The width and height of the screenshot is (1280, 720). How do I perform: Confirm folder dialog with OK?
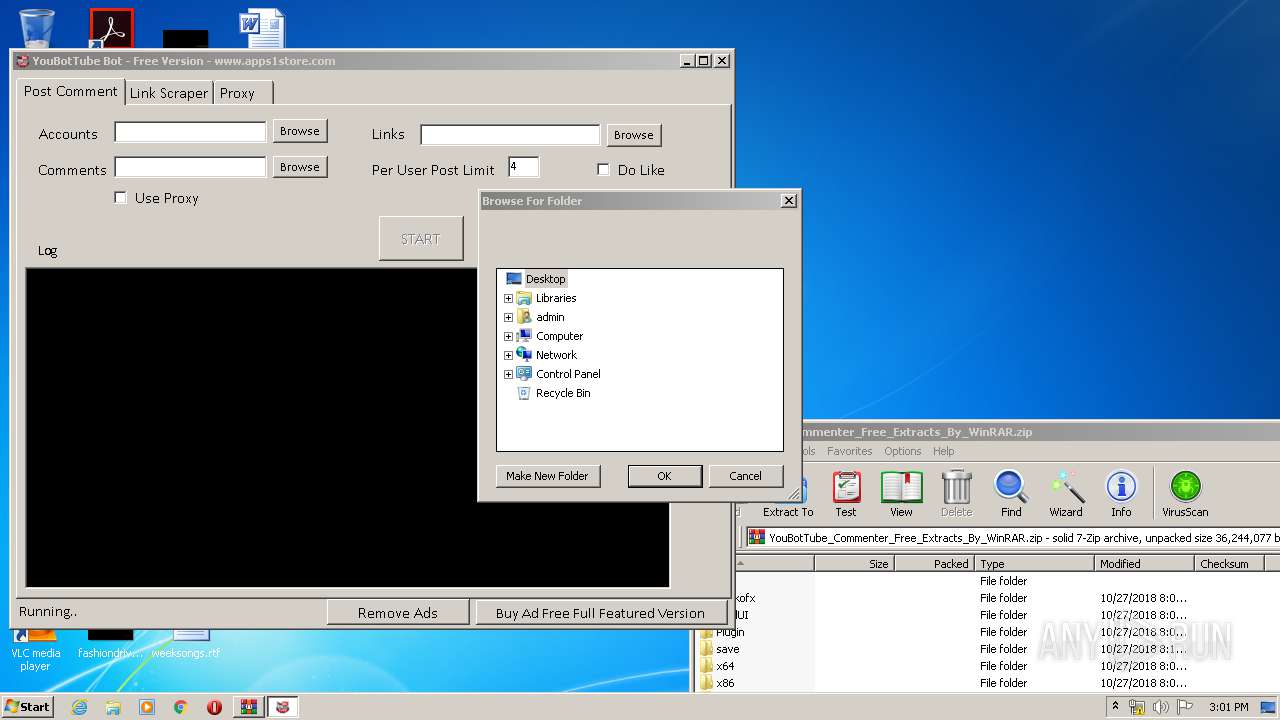(664, 476)
